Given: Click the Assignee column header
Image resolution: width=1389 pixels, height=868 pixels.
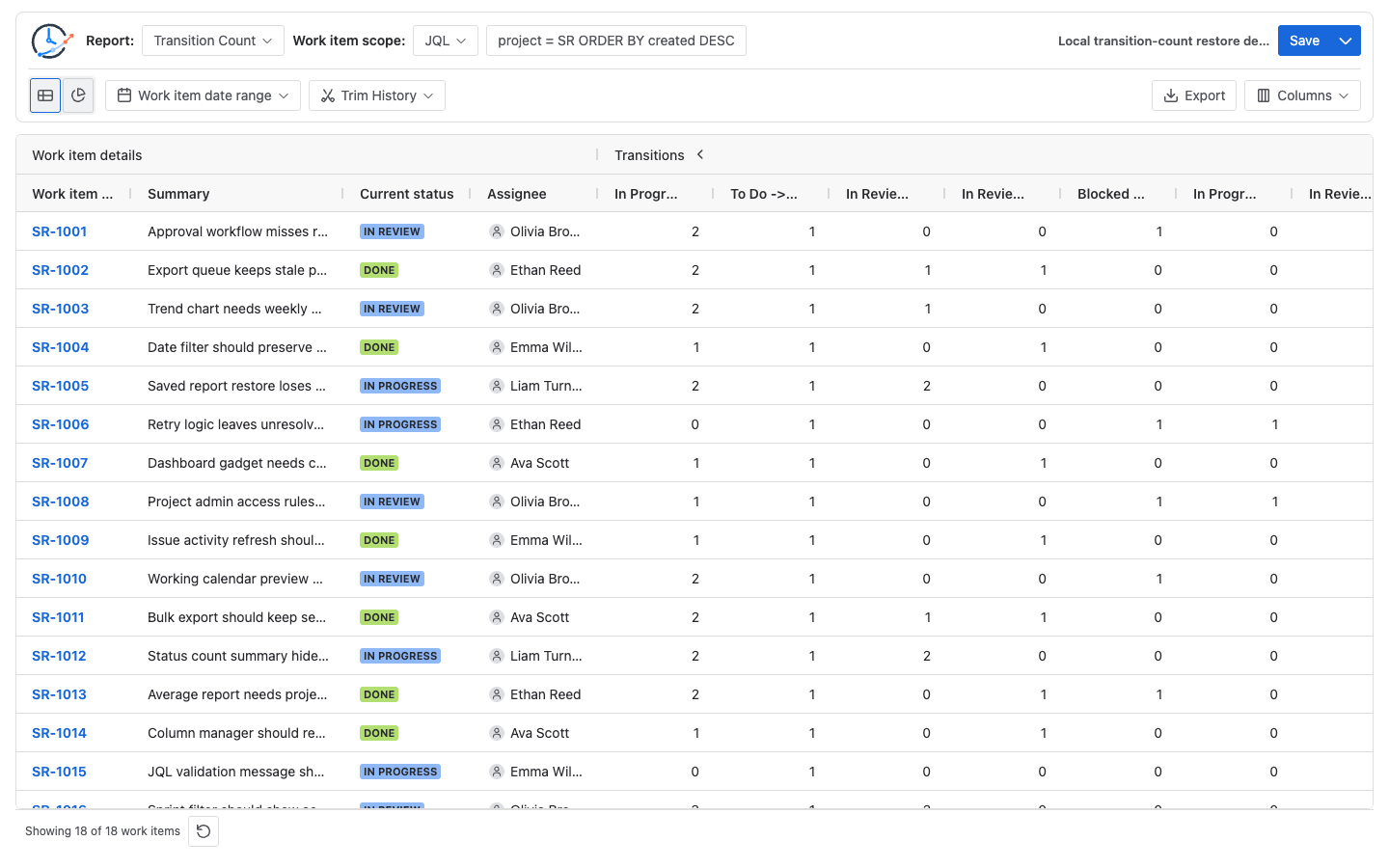Looking at the screenshot, I should (516, 194).
